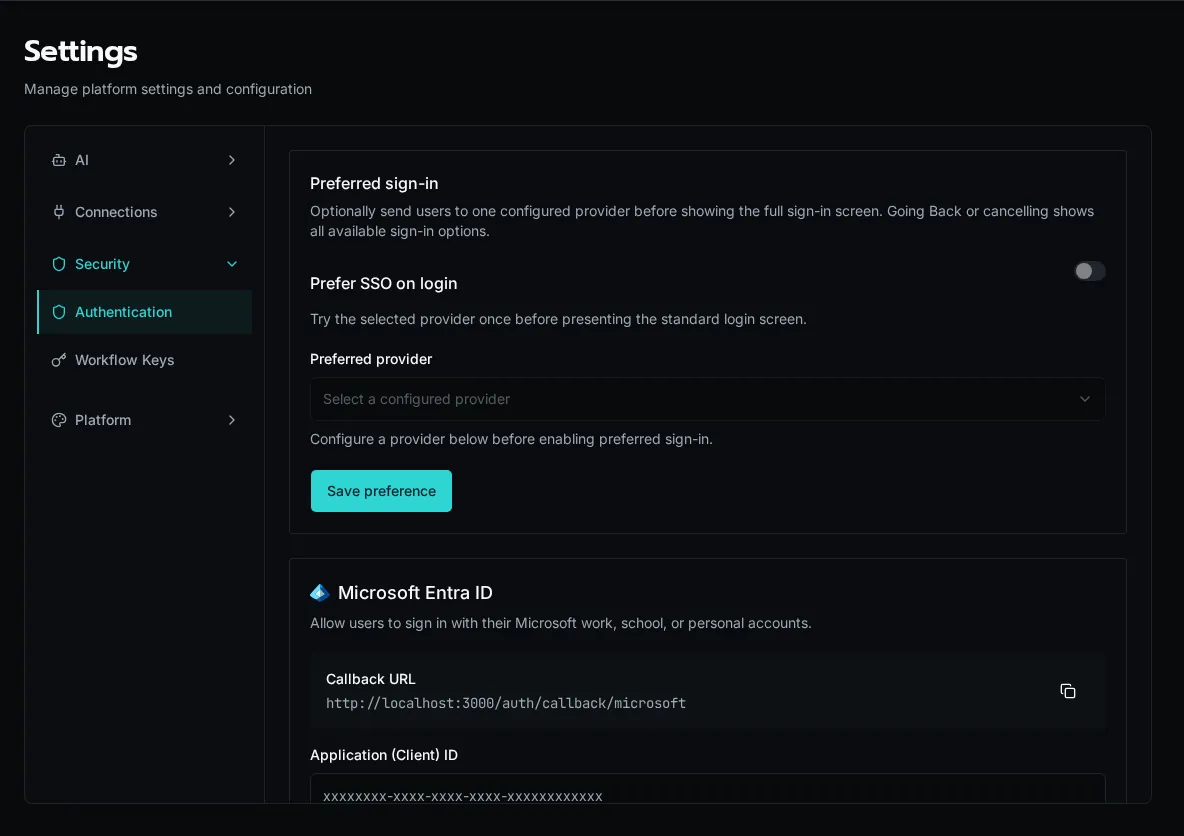
Task: Click the Microsoft Entra ID logo
Action: point(319,593)
